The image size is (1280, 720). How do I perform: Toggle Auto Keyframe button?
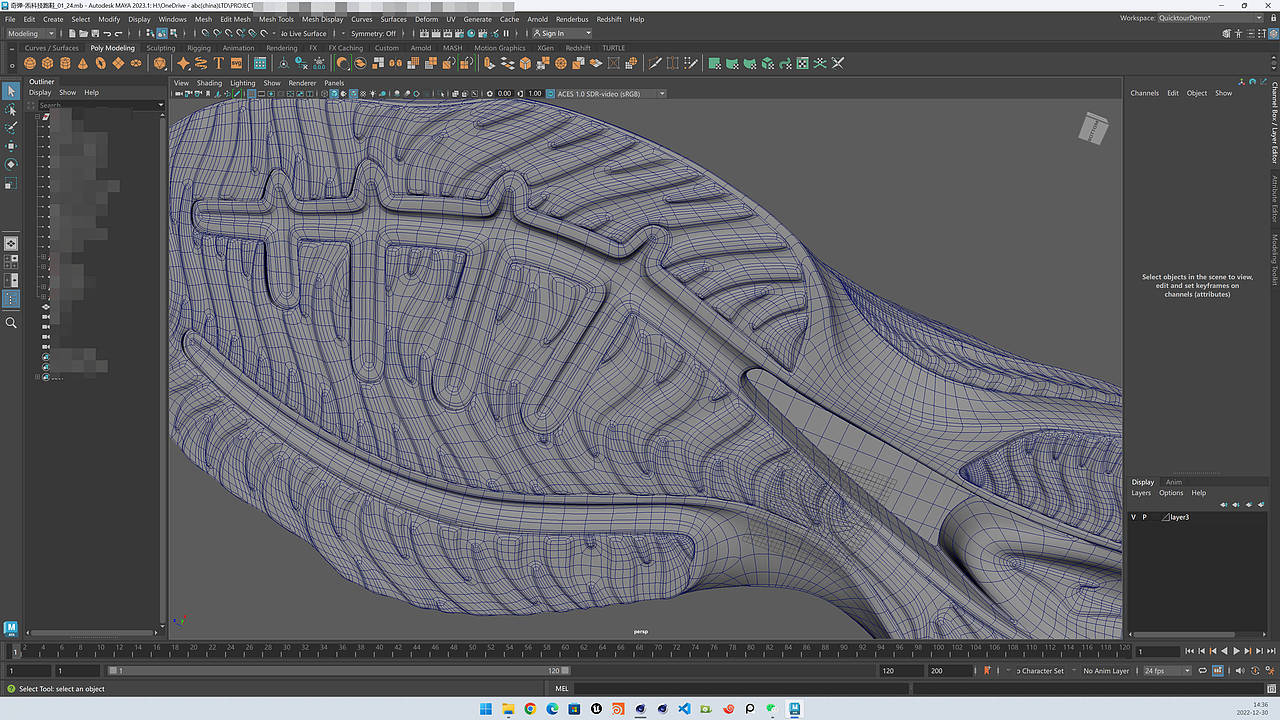(1255, 671)
